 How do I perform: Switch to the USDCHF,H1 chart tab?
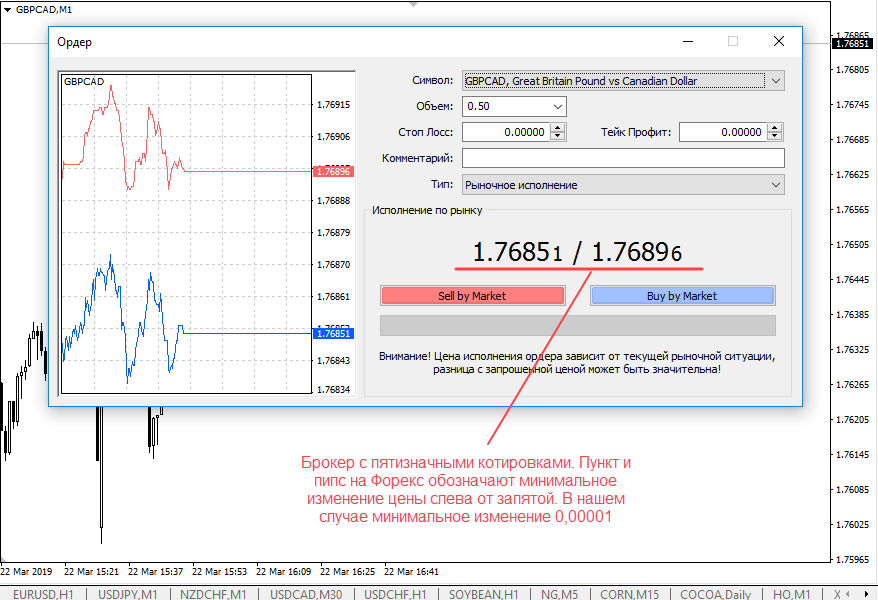click(x=395, y=594)
